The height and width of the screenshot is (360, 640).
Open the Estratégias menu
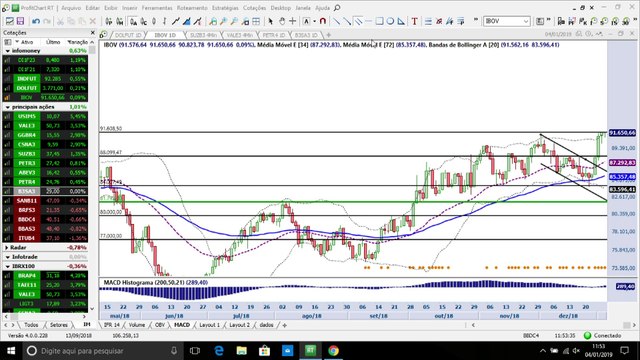(225, 8)
